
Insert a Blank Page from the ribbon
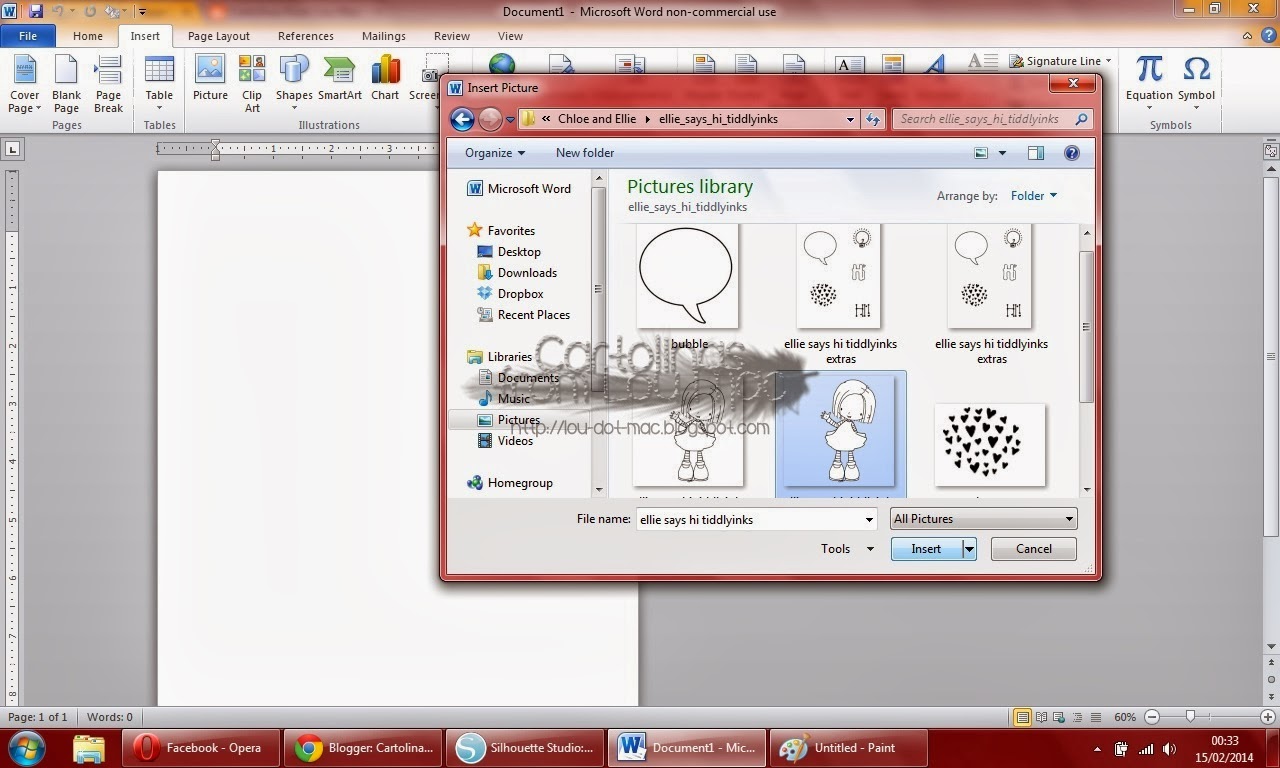66,84
